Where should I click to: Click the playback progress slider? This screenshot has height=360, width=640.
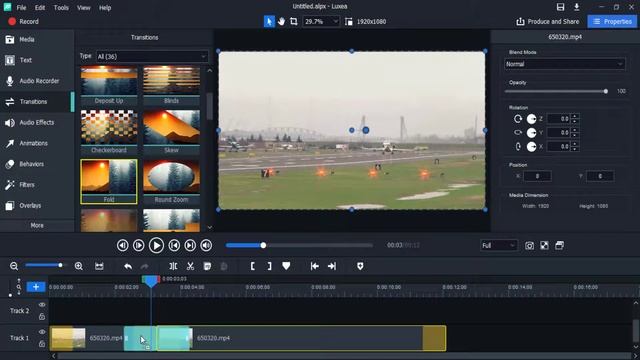[299, 245]
